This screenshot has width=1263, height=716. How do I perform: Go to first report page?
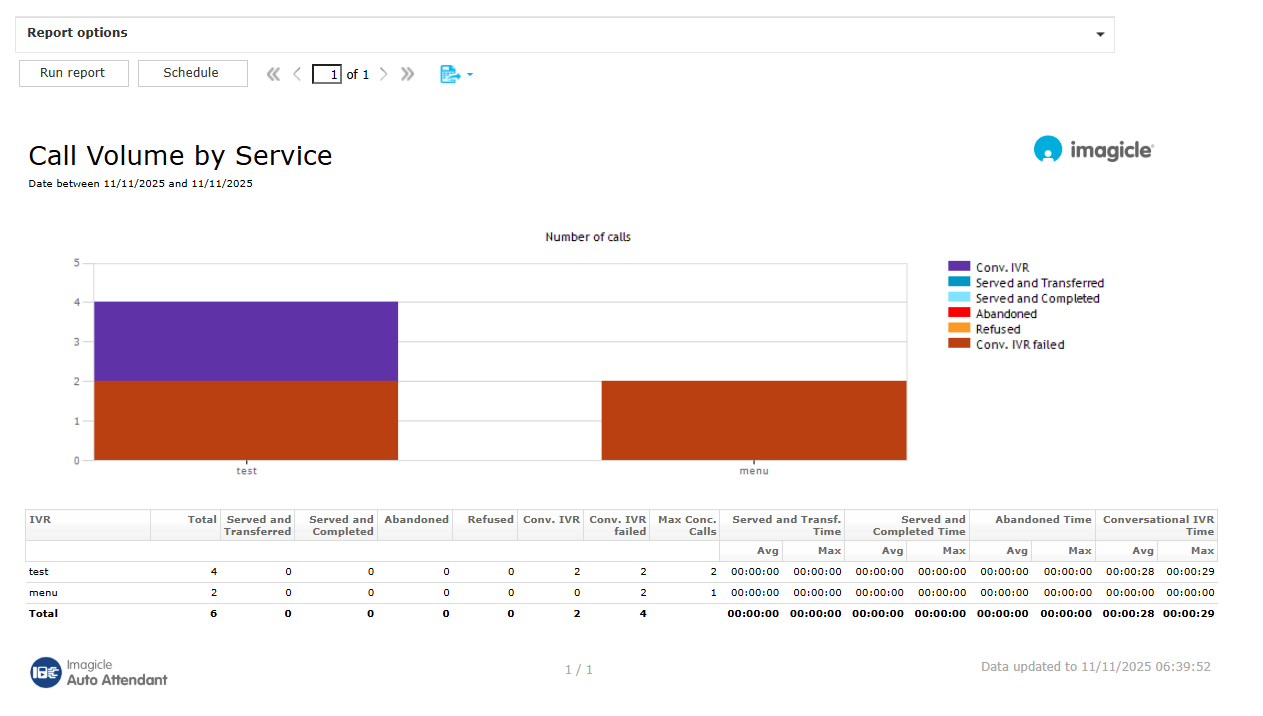click(273, 74)
